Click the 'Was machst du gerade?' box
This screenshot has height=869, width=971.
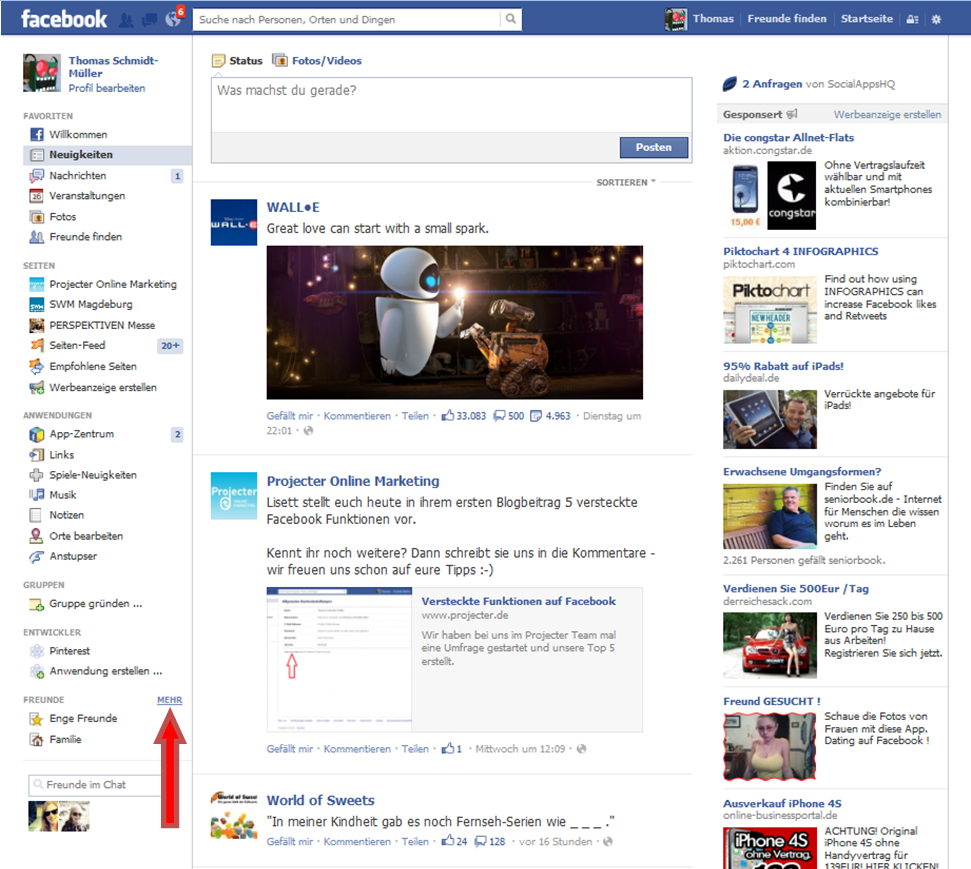pyautogui.click(x=451, y=105)
